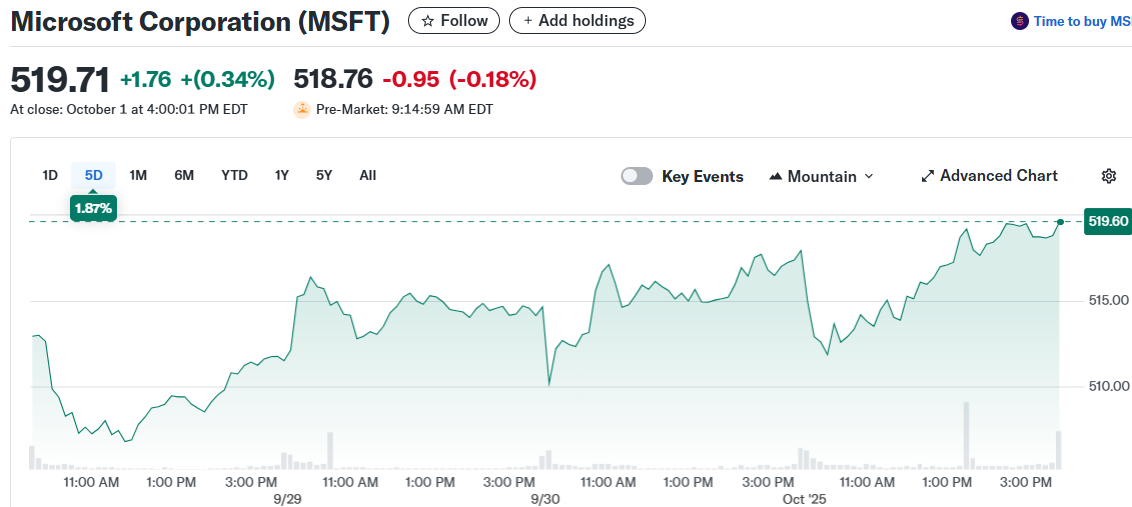
Task: Toggle the Key Events switch
Action: pos(637,176)
